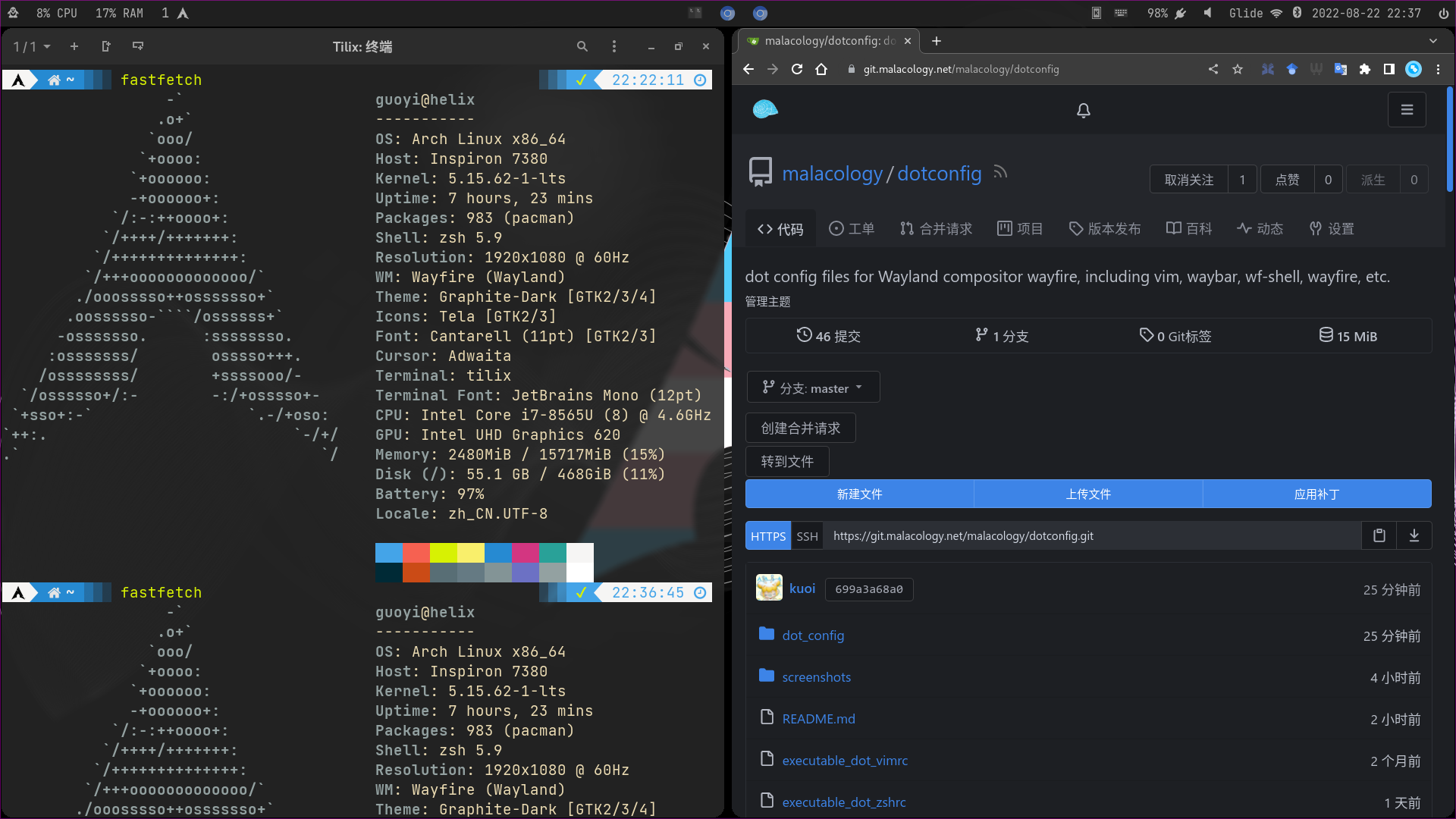View the watchers count 1
This screenshot has height=819, width=1456.
pyautogui.click(x=1242, y=180)
